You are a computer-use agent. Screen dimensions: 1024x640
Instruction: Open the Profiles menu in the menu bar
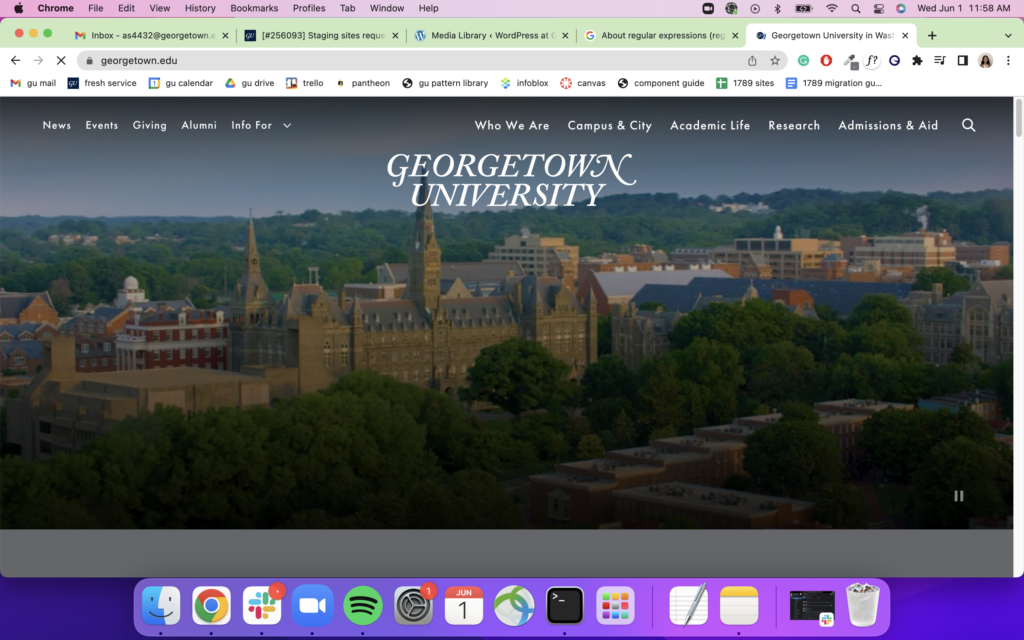point(309,8)
